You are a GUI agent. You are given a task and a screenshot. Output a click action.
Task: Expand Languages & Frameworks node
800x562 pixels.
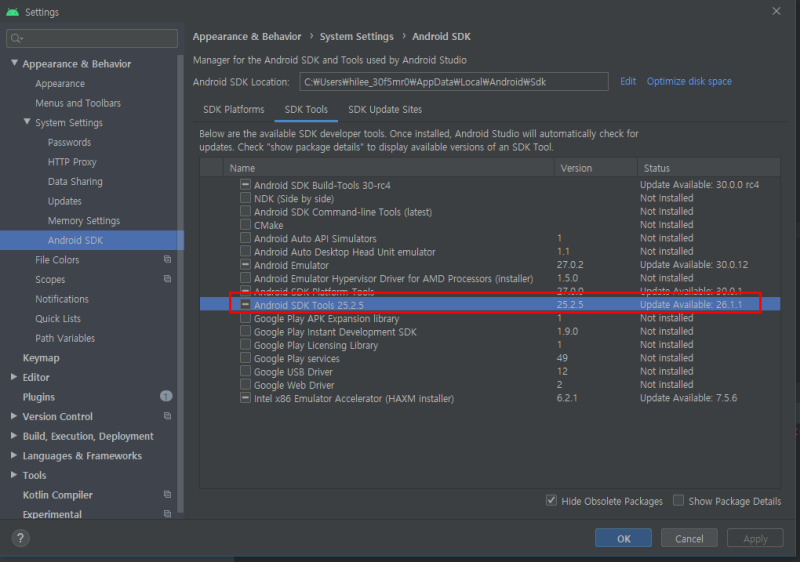(14, 455)
